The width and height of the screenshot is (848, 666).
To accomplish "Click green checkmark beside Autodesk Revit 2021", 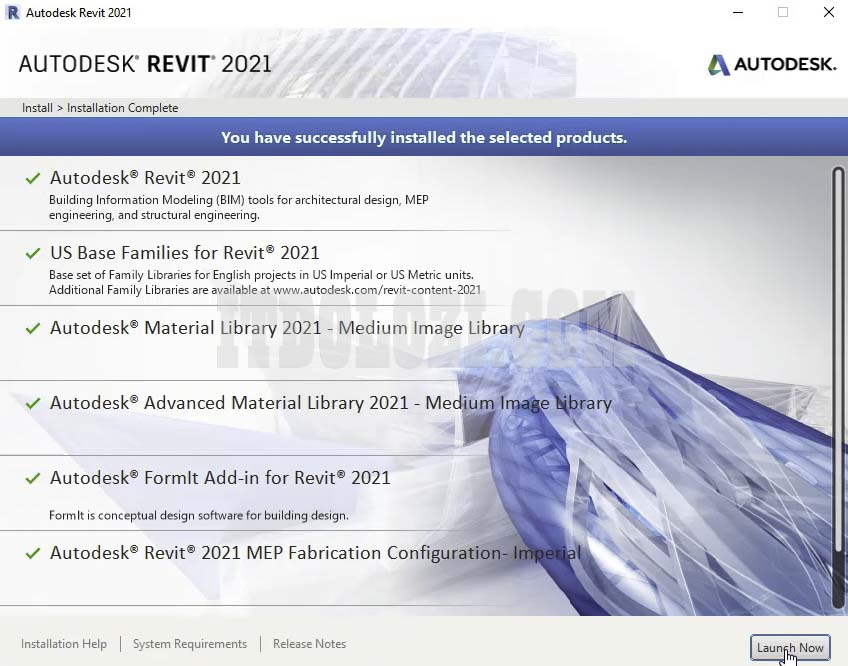I will pos(33,179).
